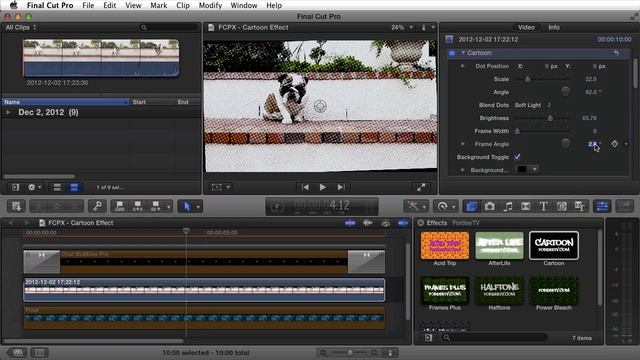Expand the Dec 2, 2012 group
Screen dimensions: 640x360
[x=8, y=112]
